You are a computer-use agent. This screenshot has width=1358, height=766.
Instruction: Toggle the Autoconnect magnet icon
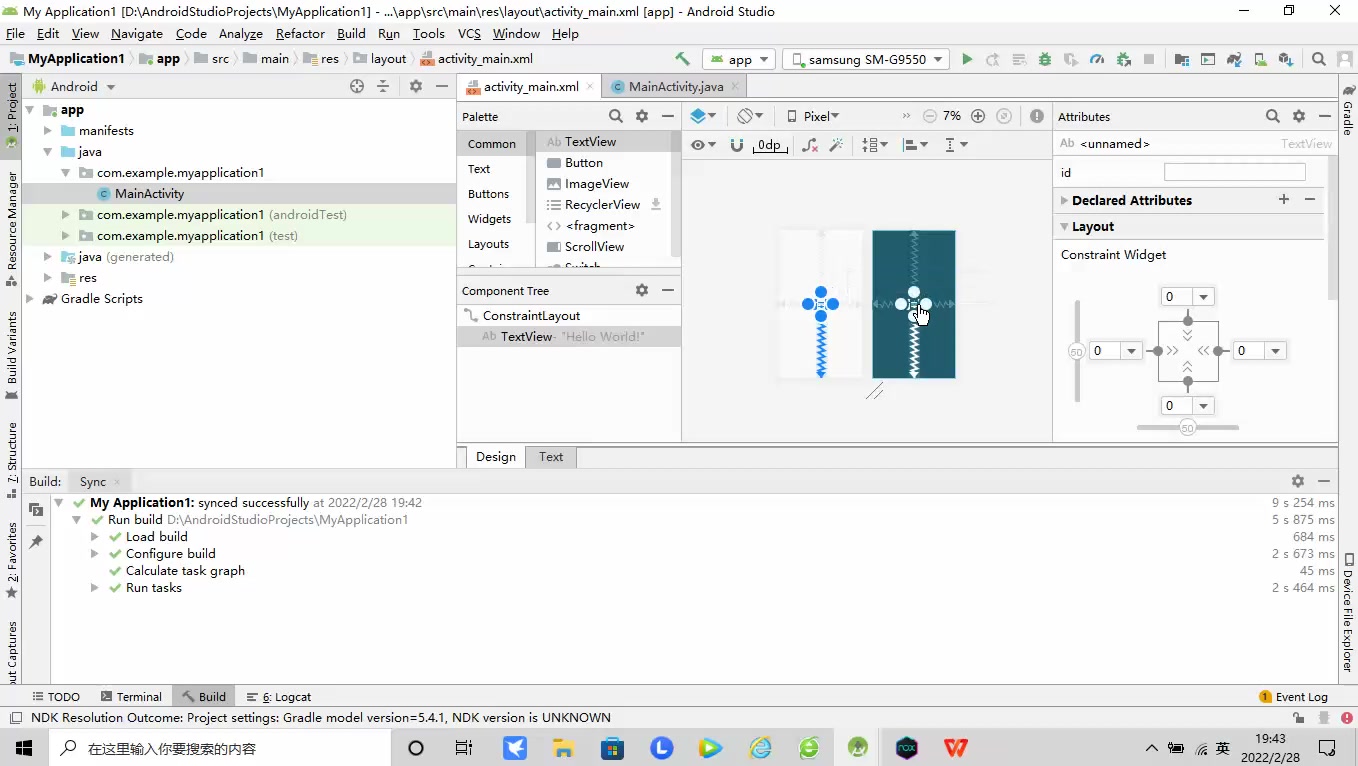click(x=737, y=145)
